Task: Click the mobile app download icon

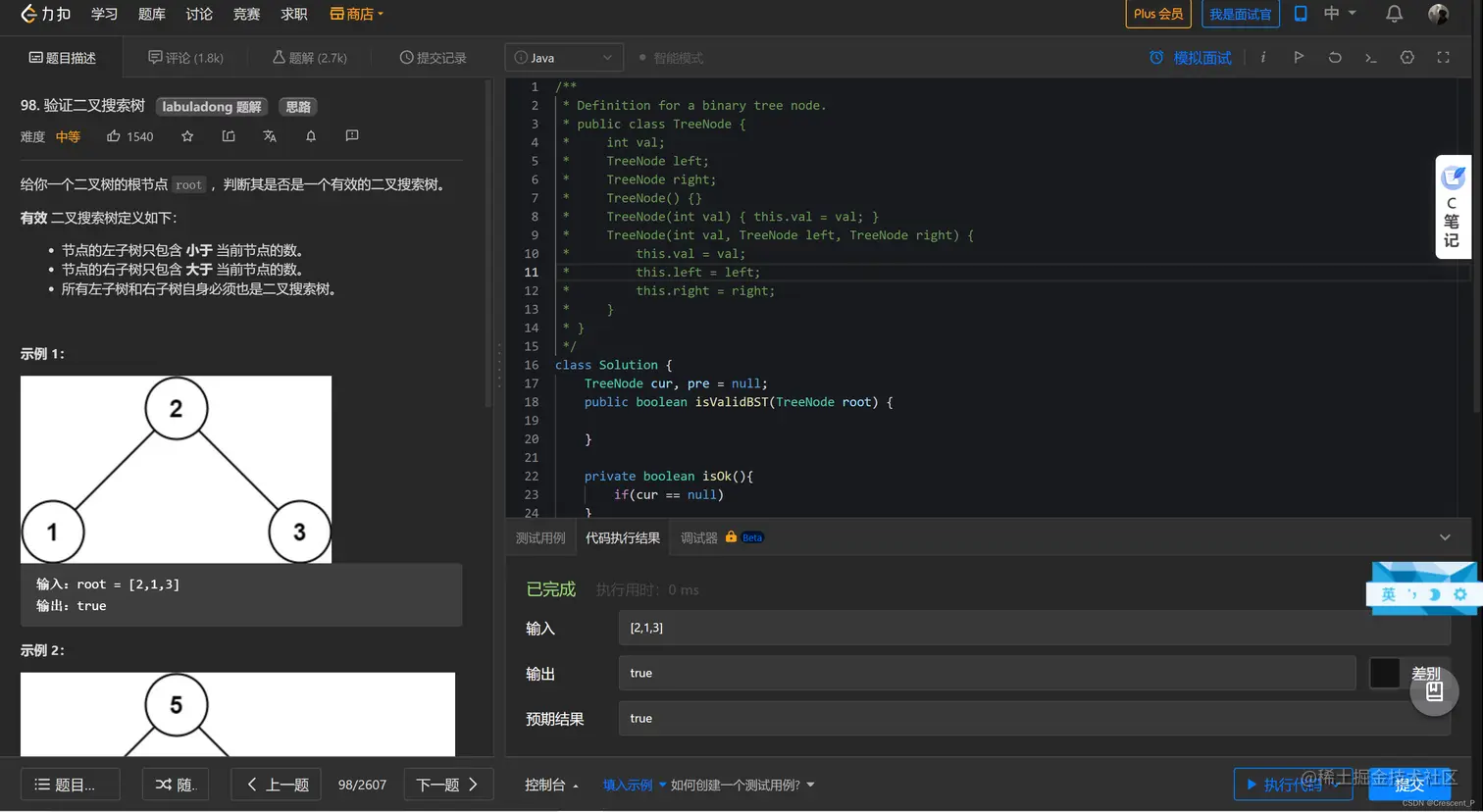Action: point(1301,14)
